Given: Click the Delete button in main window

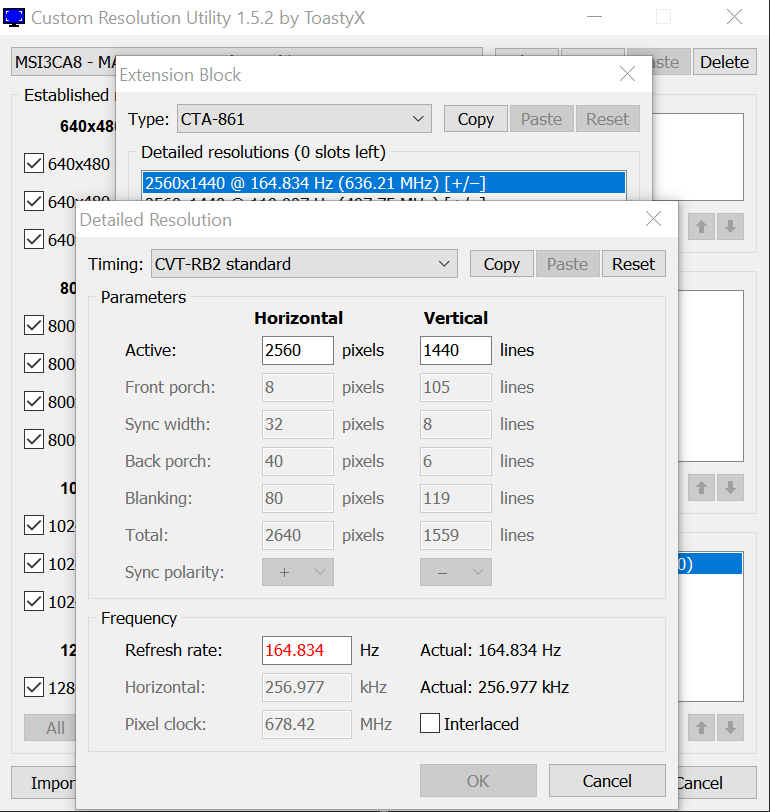Looking at the screenshot, I should (724, 62).
